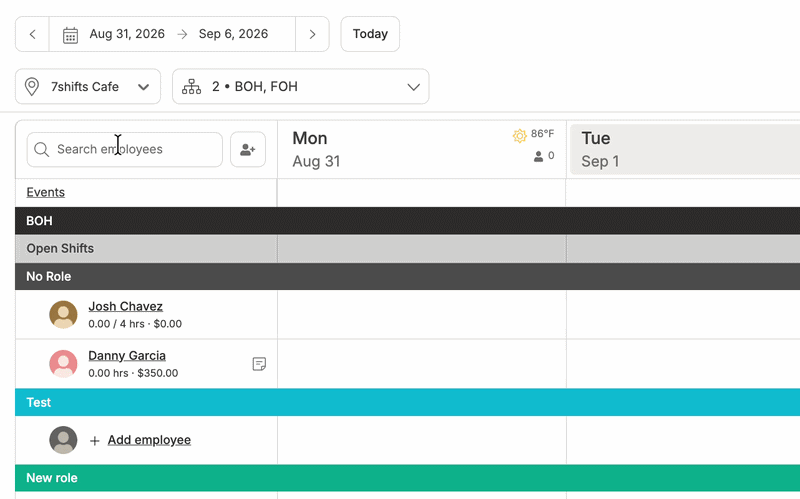Viewport: 800px width, 499px height.
Task: Select the Mon Aug 31 column header
Action: click(422, 149)
